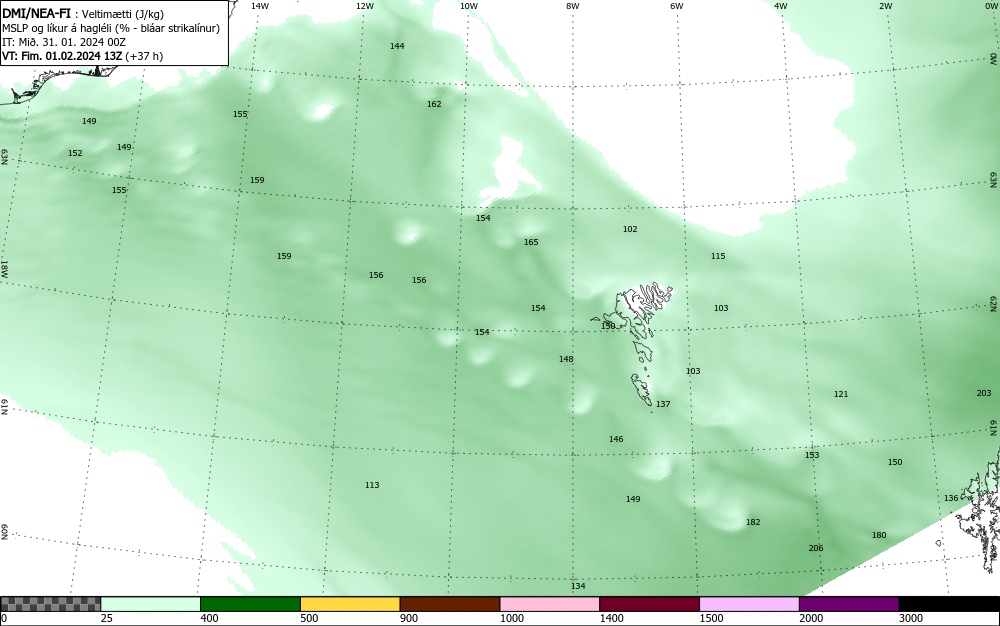1000x626 pixels.
Task: Select the light green 25–400 legend swatch
Action: pos(151,604)
